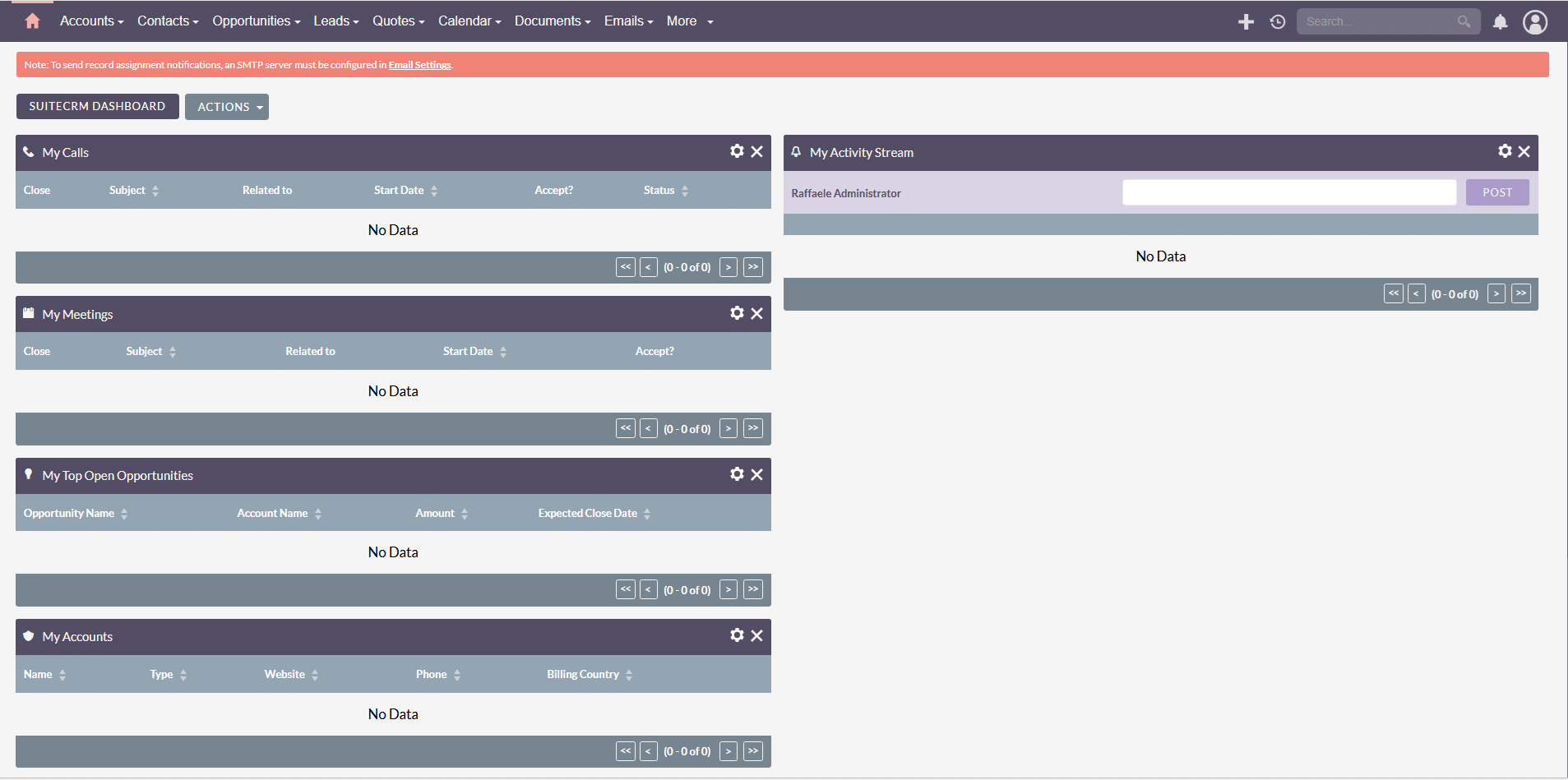Screen dimensions: 1568x780
Task: Open My Accounts dashlet gear settings
Action: point(737,635)
